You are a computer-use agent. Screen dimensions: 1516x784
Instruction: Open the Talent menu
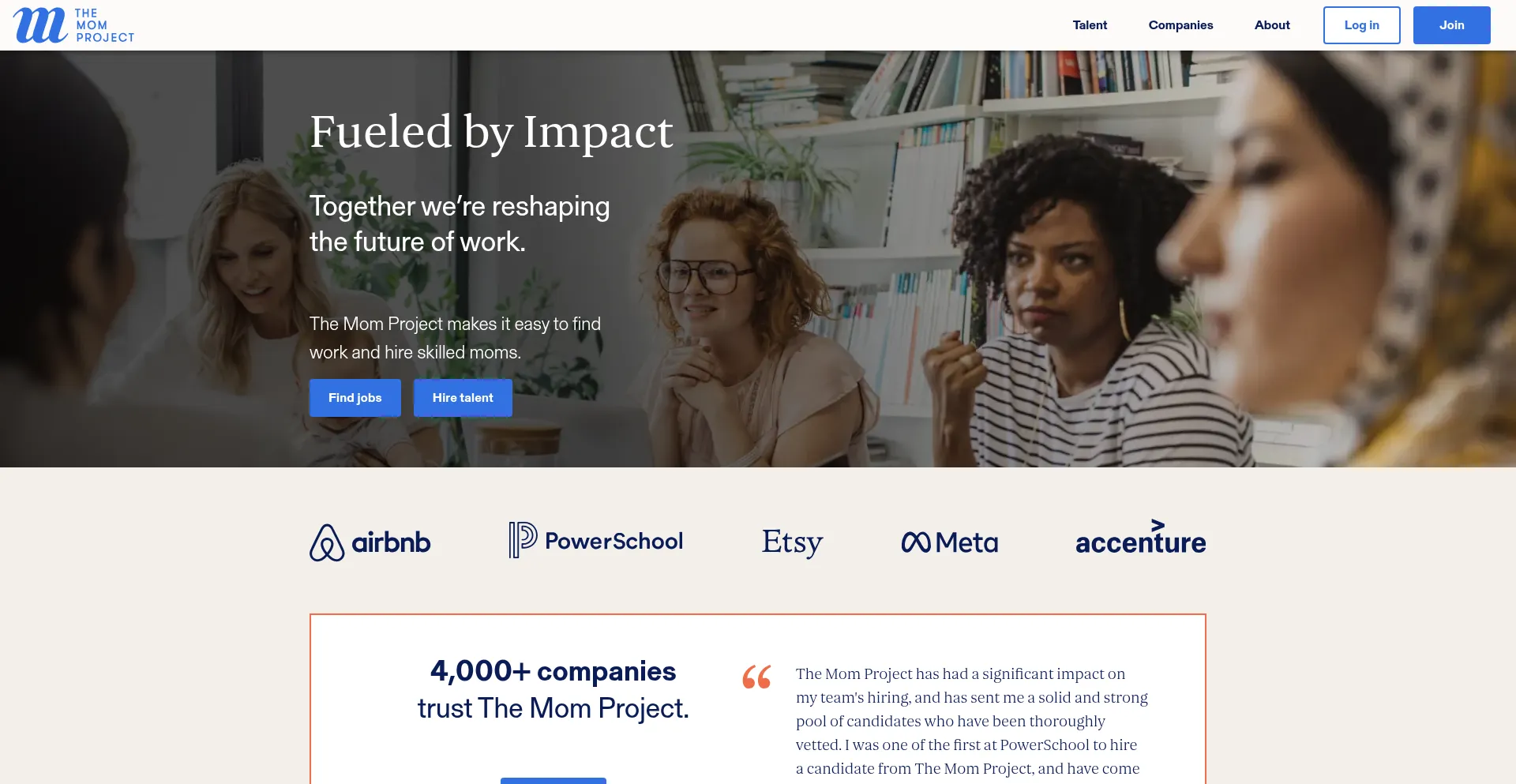(x=1090, y=24)
